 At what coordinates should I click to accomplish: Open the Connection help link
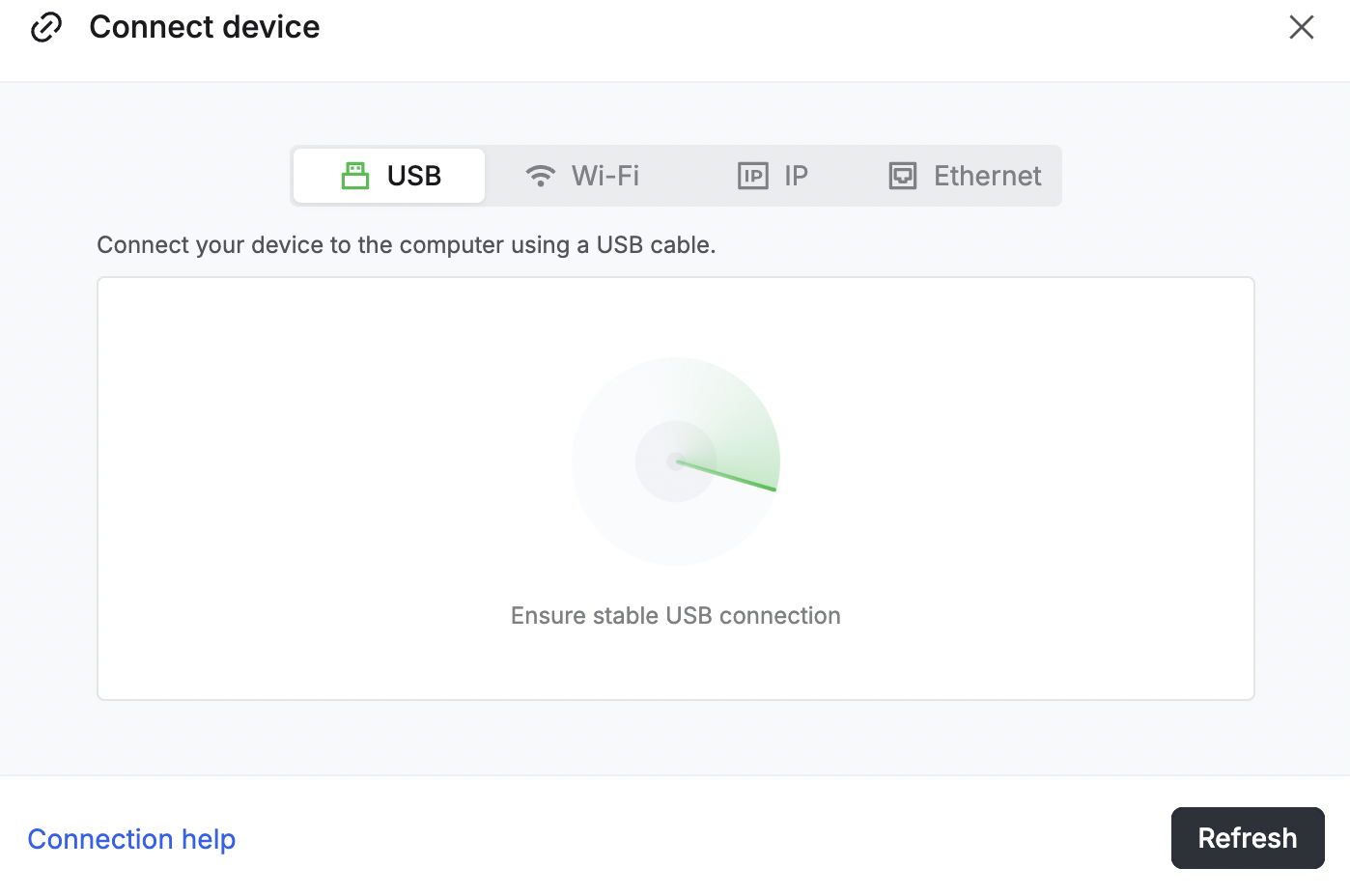tap(131, 839)
